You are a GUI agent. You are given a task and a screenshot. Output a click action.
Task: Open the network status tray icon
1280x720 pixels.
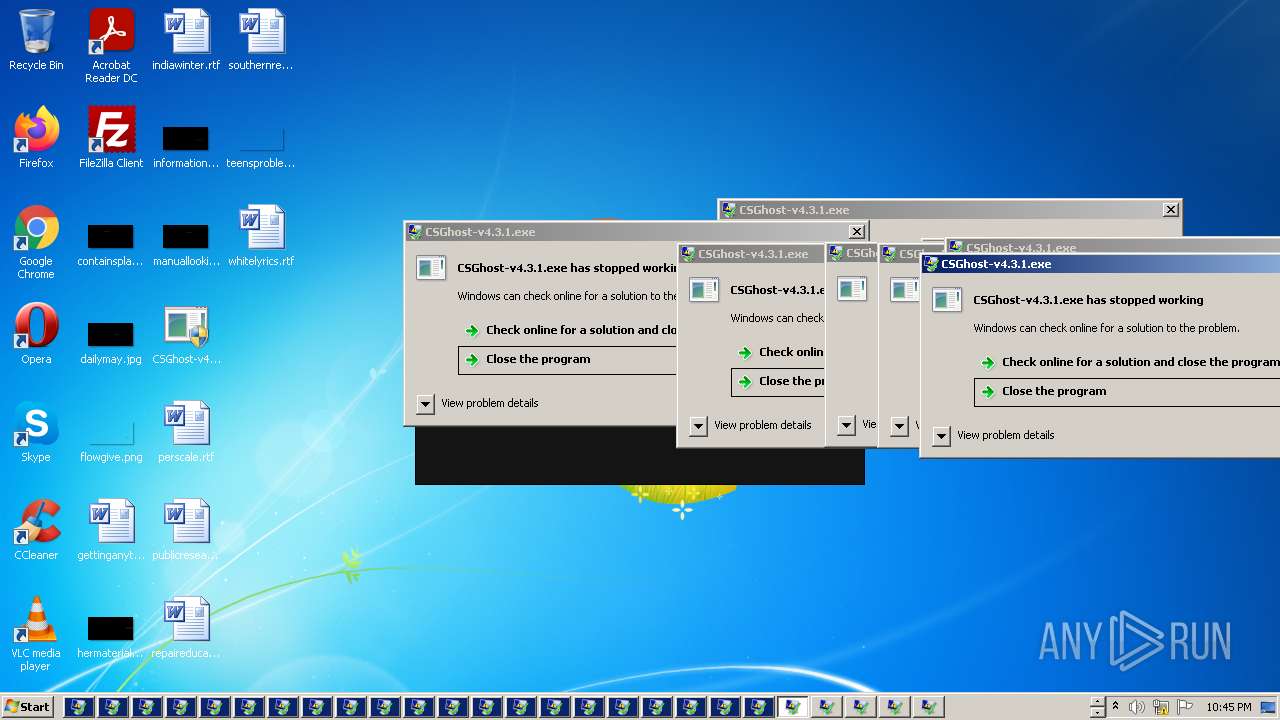[1161, 707]
